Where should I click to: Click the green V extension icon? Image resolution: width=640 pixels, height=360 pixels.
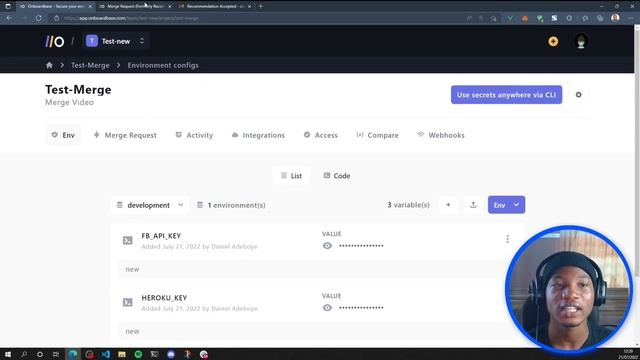click(510, 18)
